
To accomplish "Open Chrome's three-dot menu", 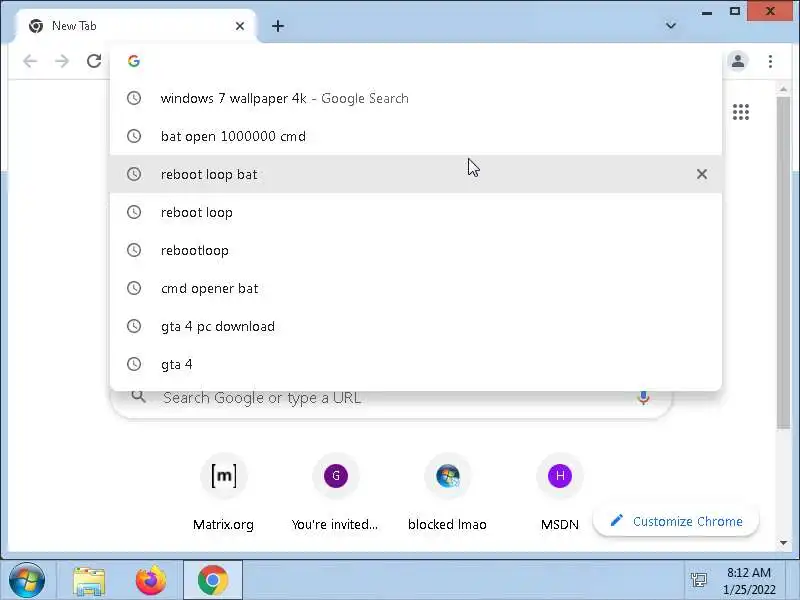I will [770, 61].
